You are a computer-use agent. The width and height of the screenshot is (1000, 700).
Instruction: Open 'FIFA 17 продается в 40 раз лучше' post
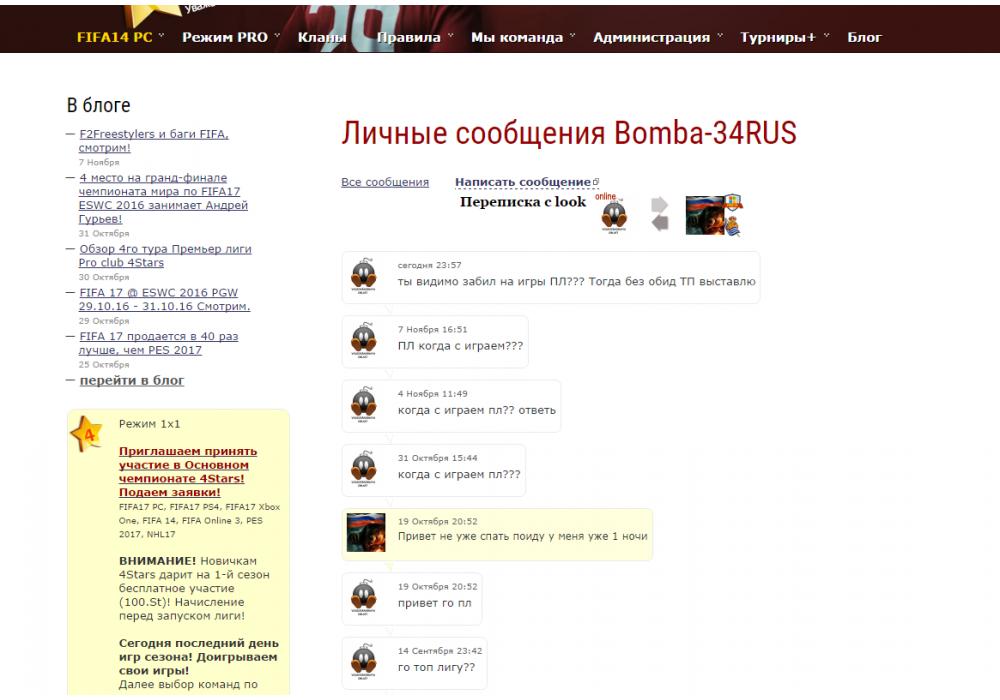158,343
